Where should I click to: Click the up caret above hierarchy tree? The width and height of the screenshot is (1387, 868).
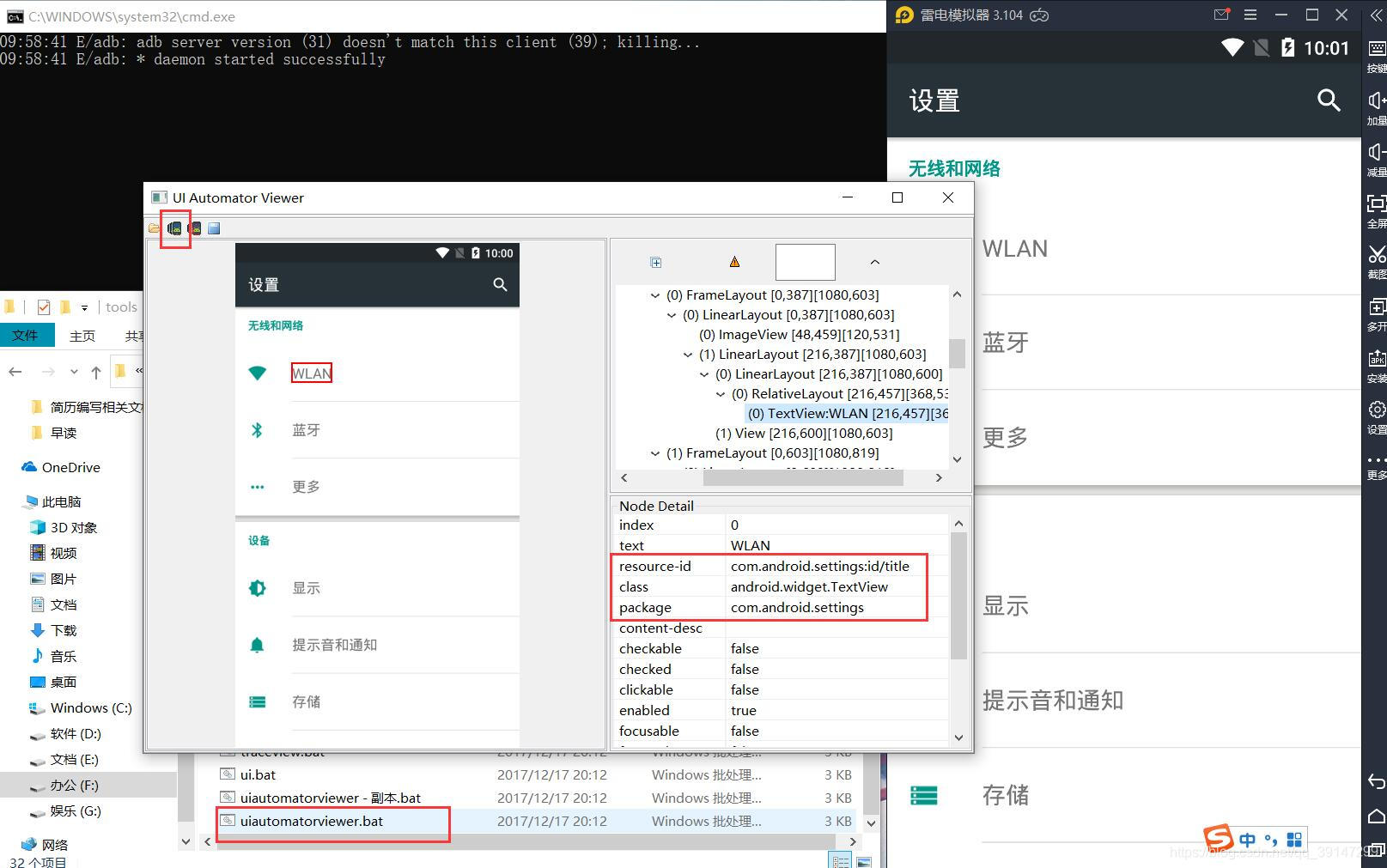[874, 263]
